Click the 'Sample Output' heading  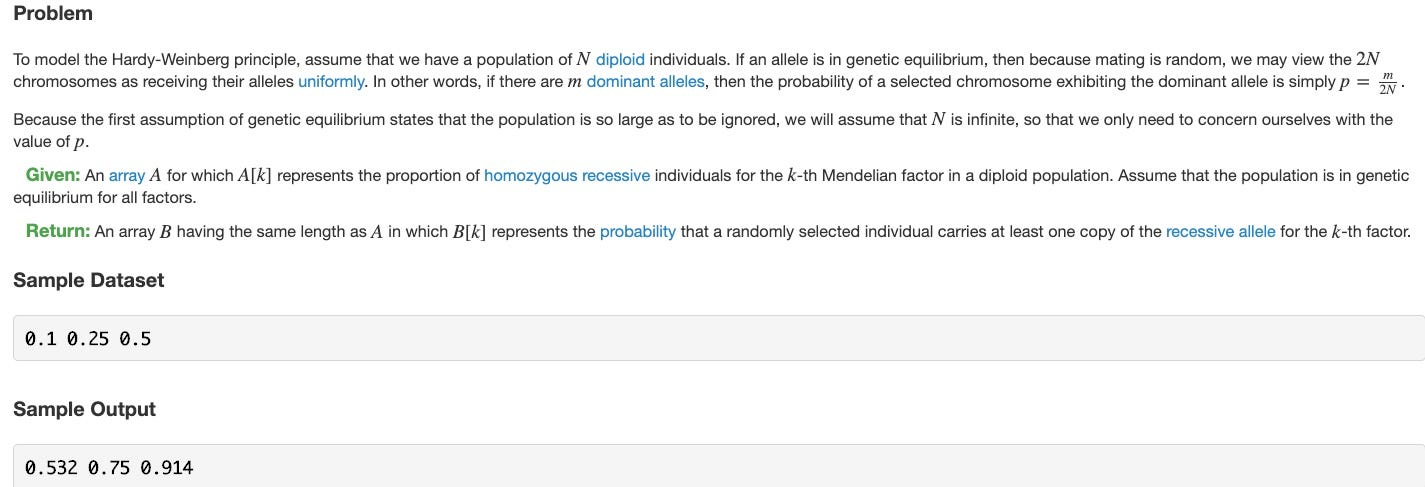point(85,409)
